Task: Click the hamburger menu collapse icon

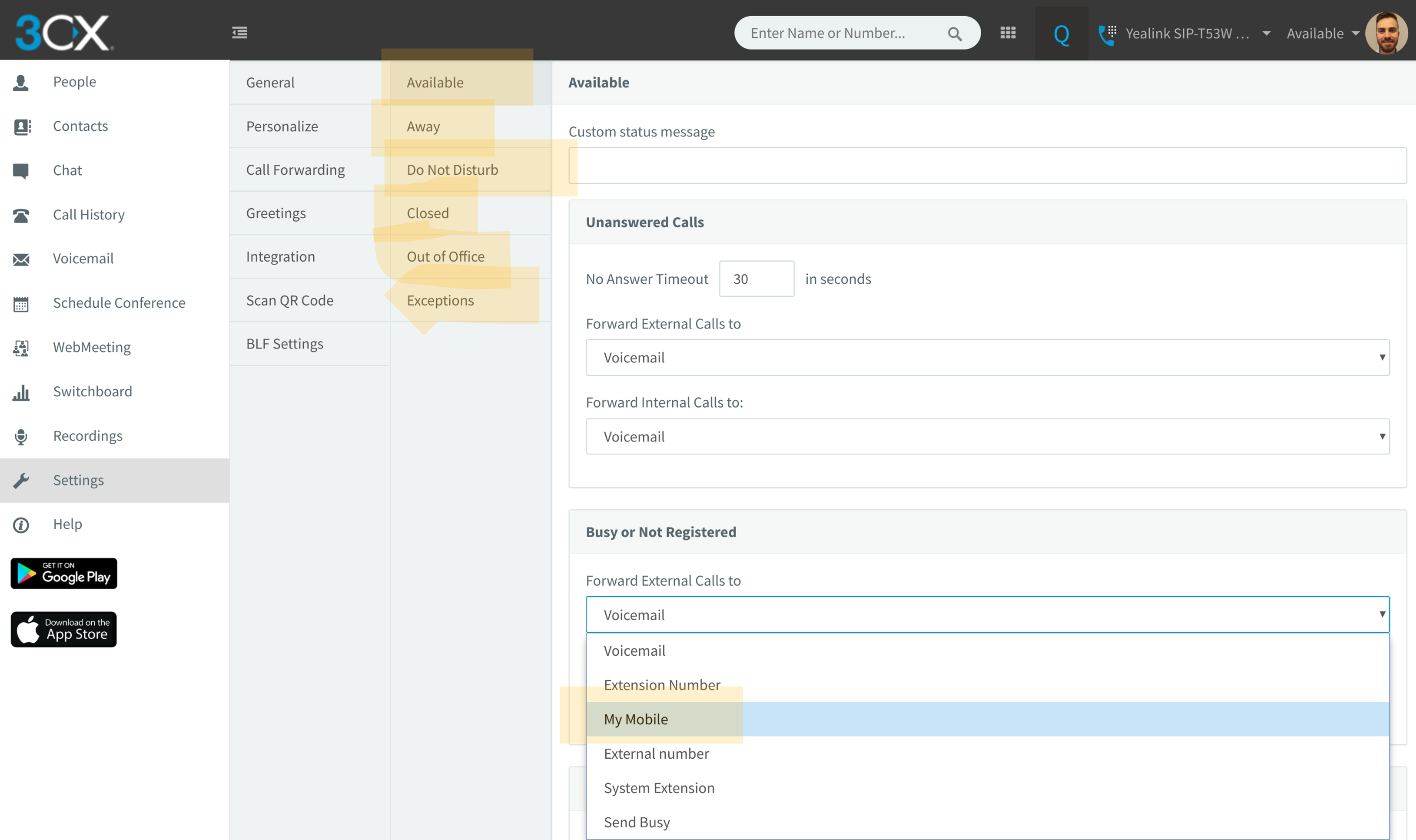Action: point(239,33)
